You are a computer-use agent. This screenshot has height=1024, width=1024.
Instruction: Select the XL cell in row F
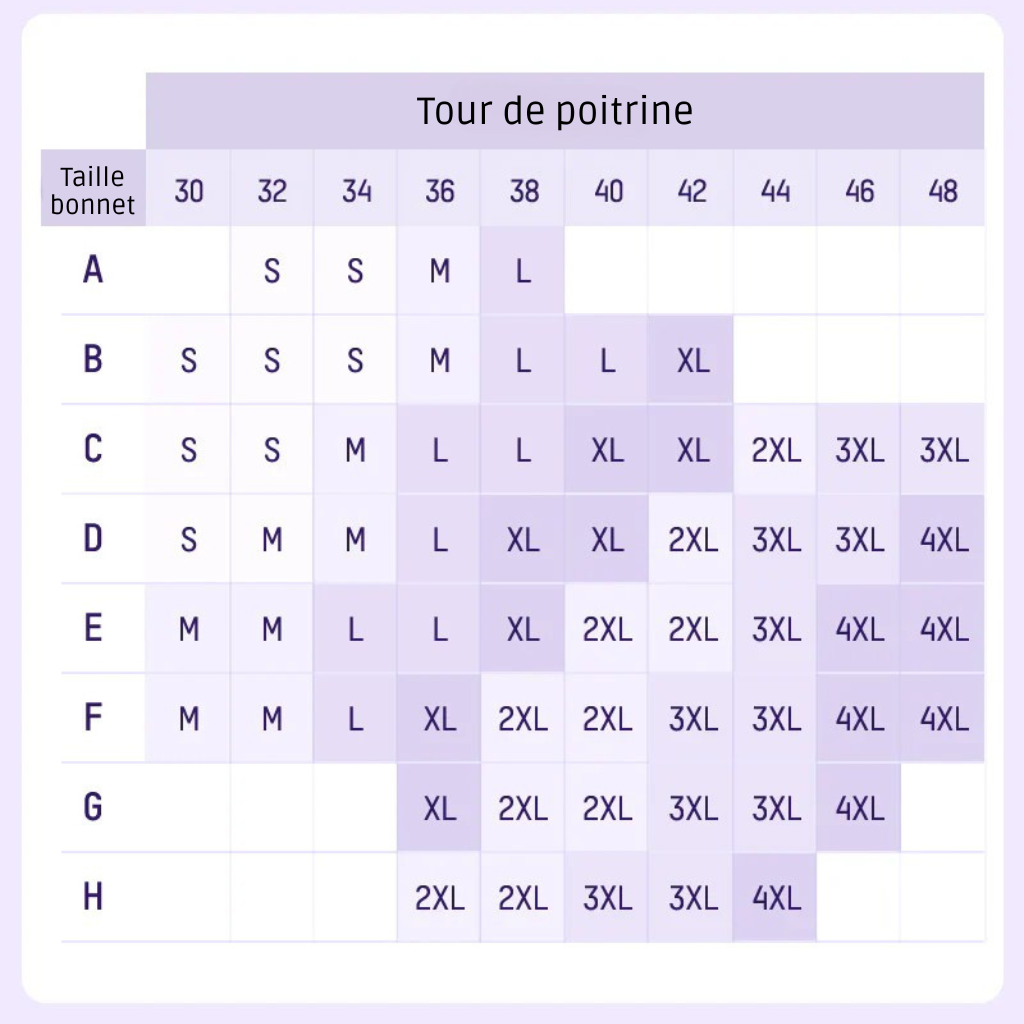[x=439, y=719]
